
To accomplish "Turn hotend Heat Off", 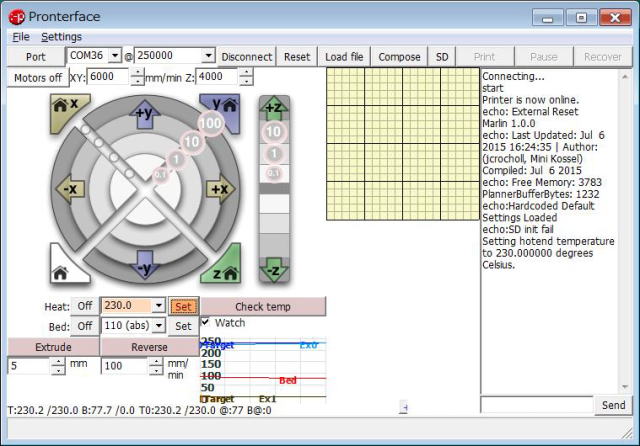I will tap(85, 306).
